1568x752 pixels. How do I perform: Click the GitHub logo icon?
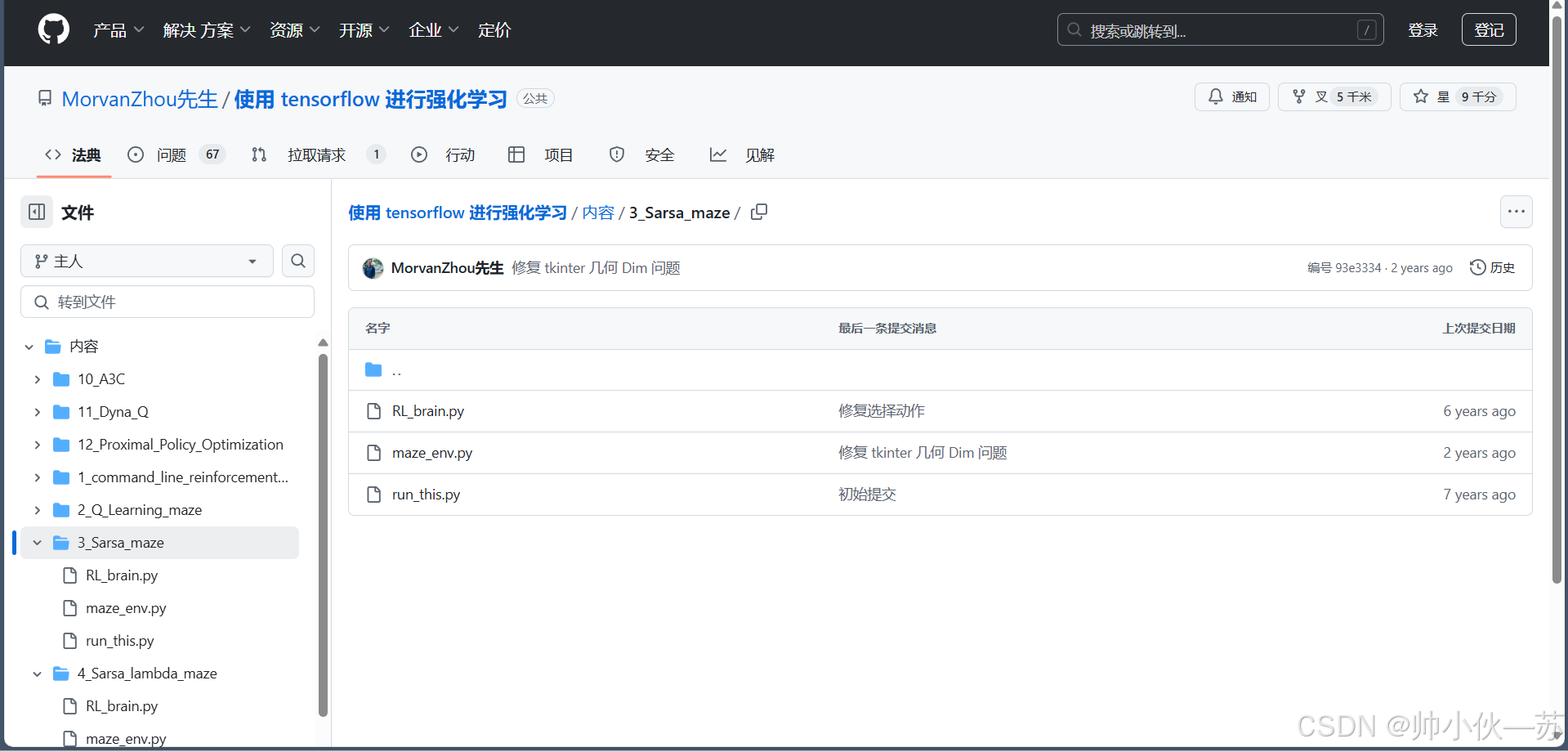[x=54, y=29]
